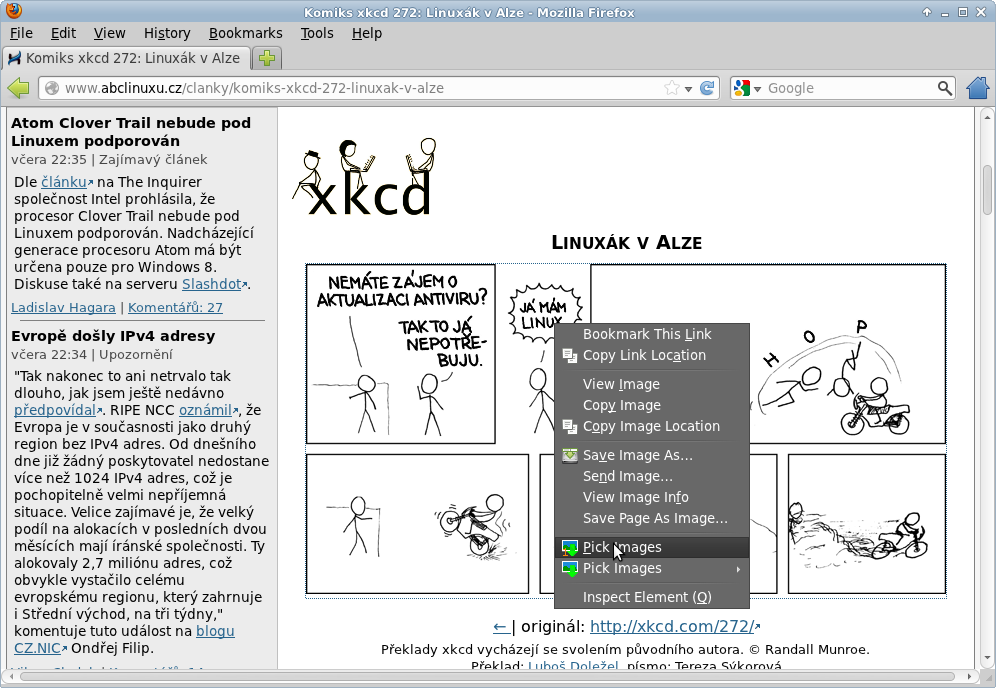Open new tab with green plus icon

click(267, 58)
